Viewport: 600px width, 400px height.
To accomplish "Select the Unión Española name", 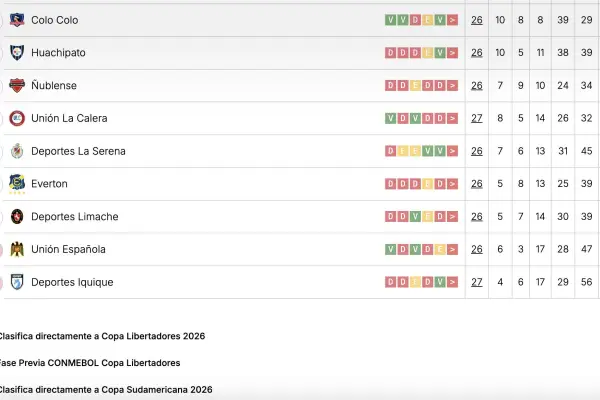I will coord(68,249).
